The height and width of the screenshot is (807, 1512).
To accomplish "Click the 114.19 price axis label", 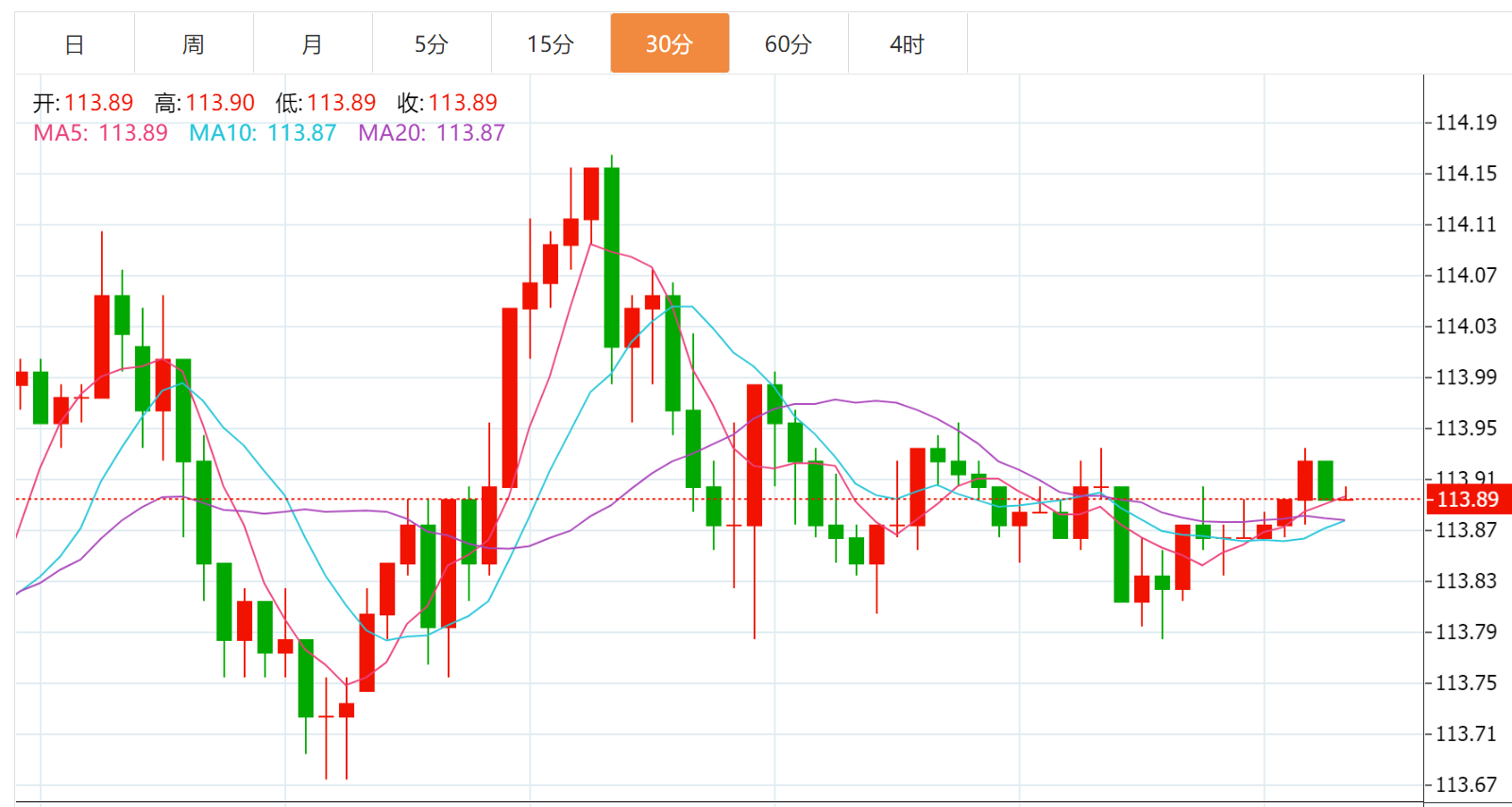I will pyautogui.click(x=1466, y=123).
